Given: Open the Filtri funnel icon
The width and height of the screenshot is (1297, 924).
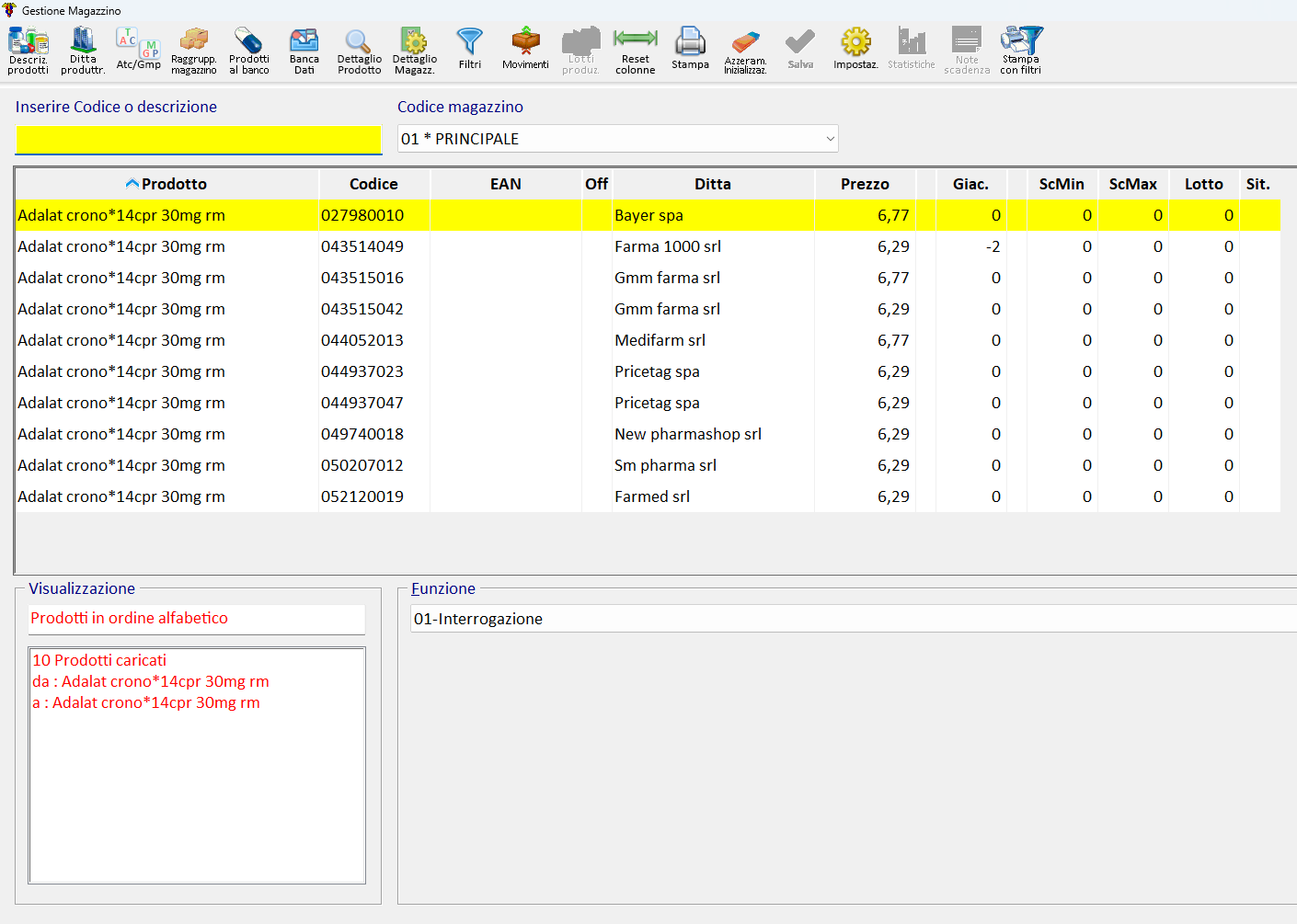Looking at the screenshot, I should [470, 51].
